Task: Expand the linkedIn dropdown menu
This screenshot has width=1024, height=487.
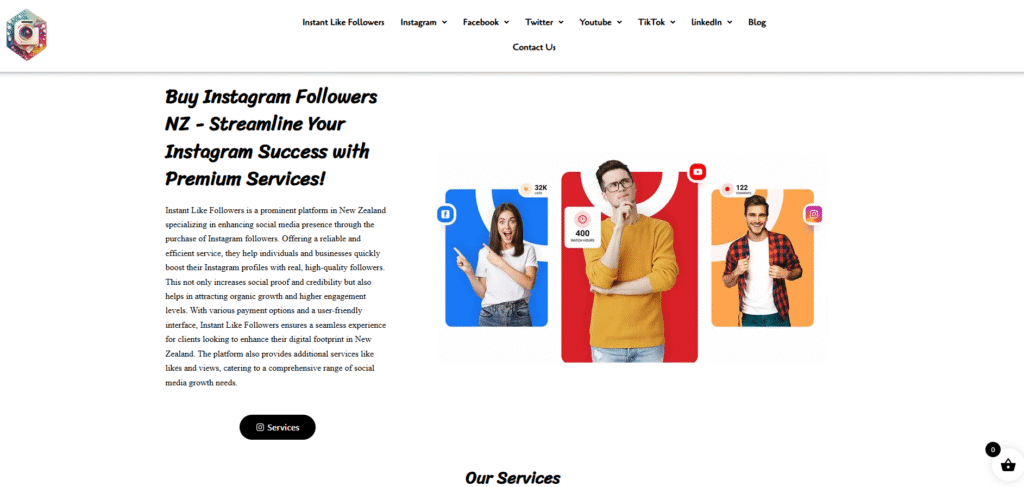Action: [712, 22]
